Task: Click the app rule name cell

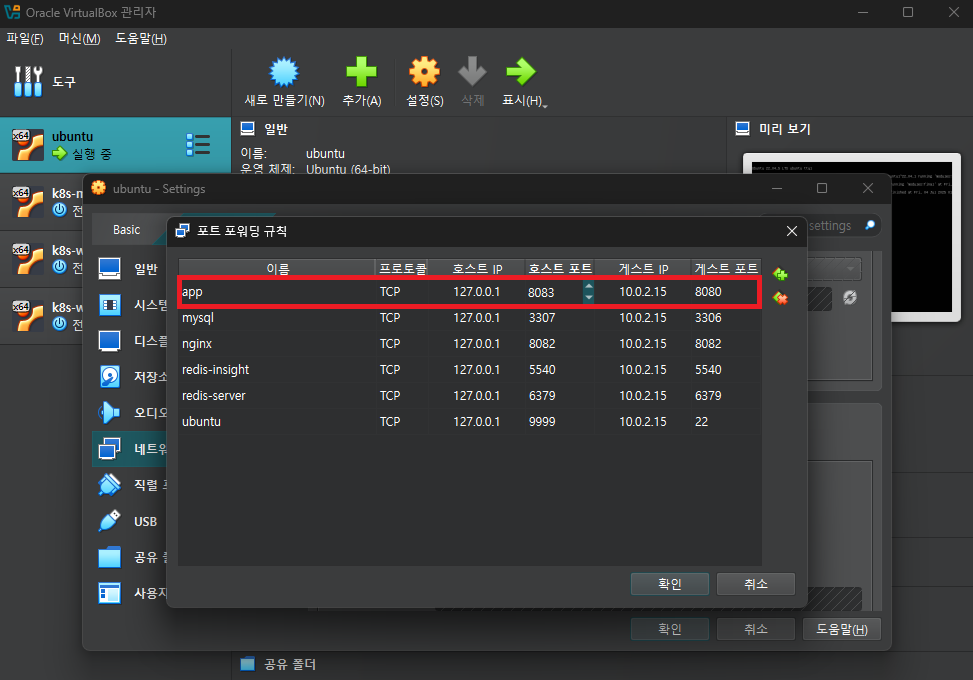Action: coord(277,292)
